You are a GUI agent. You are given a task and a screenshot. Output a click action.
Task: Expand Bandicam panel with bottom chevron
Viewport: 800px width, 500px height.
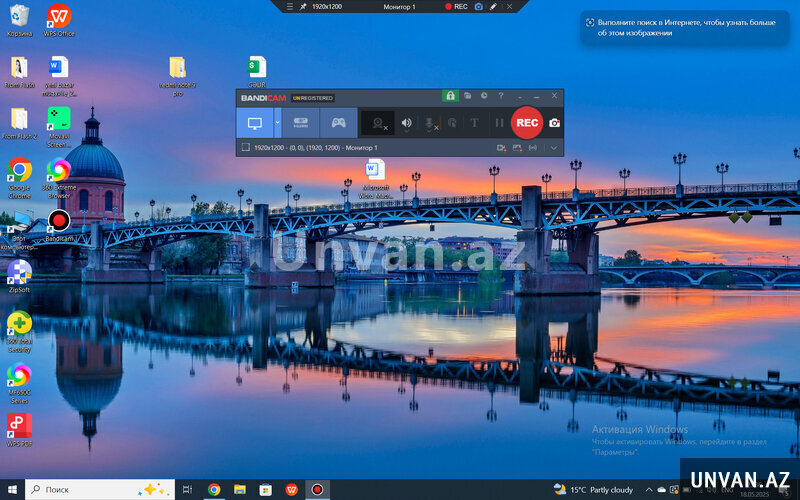point(554,148)
